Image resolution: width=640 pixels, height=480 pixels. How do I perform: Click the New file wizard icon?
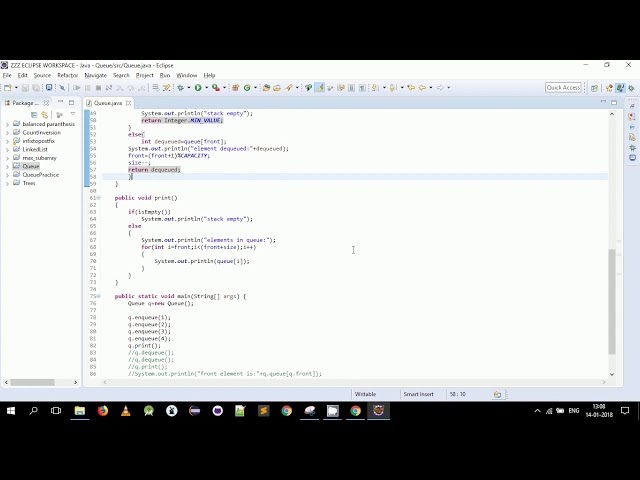pos(7,87)
